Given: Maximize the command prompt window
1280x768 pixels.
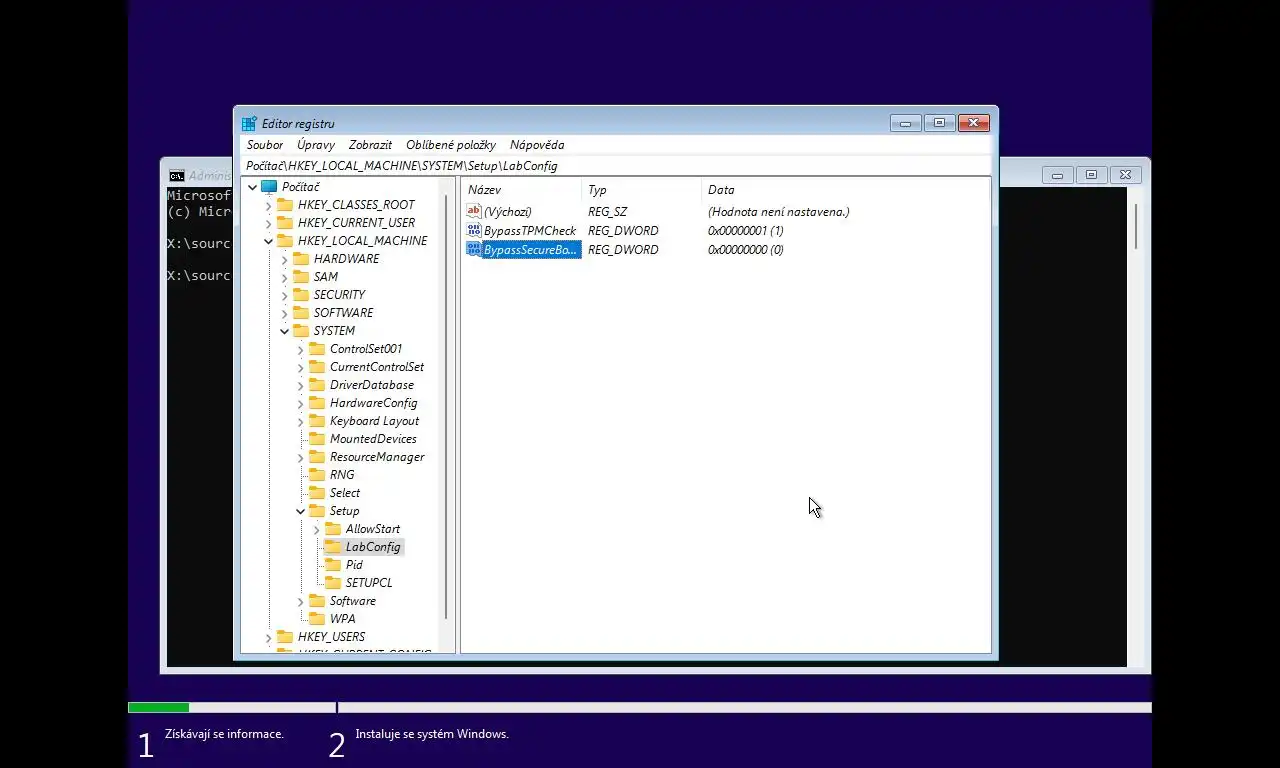Looking at the screenshot, I should coord(1091,175).
